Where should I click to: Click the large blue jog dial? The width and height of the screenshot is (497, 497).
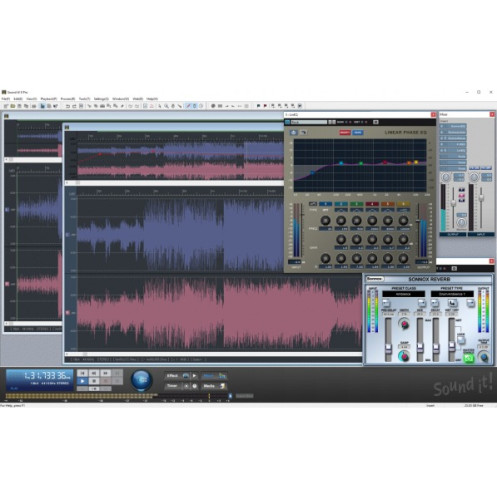[x=141, y=380]
